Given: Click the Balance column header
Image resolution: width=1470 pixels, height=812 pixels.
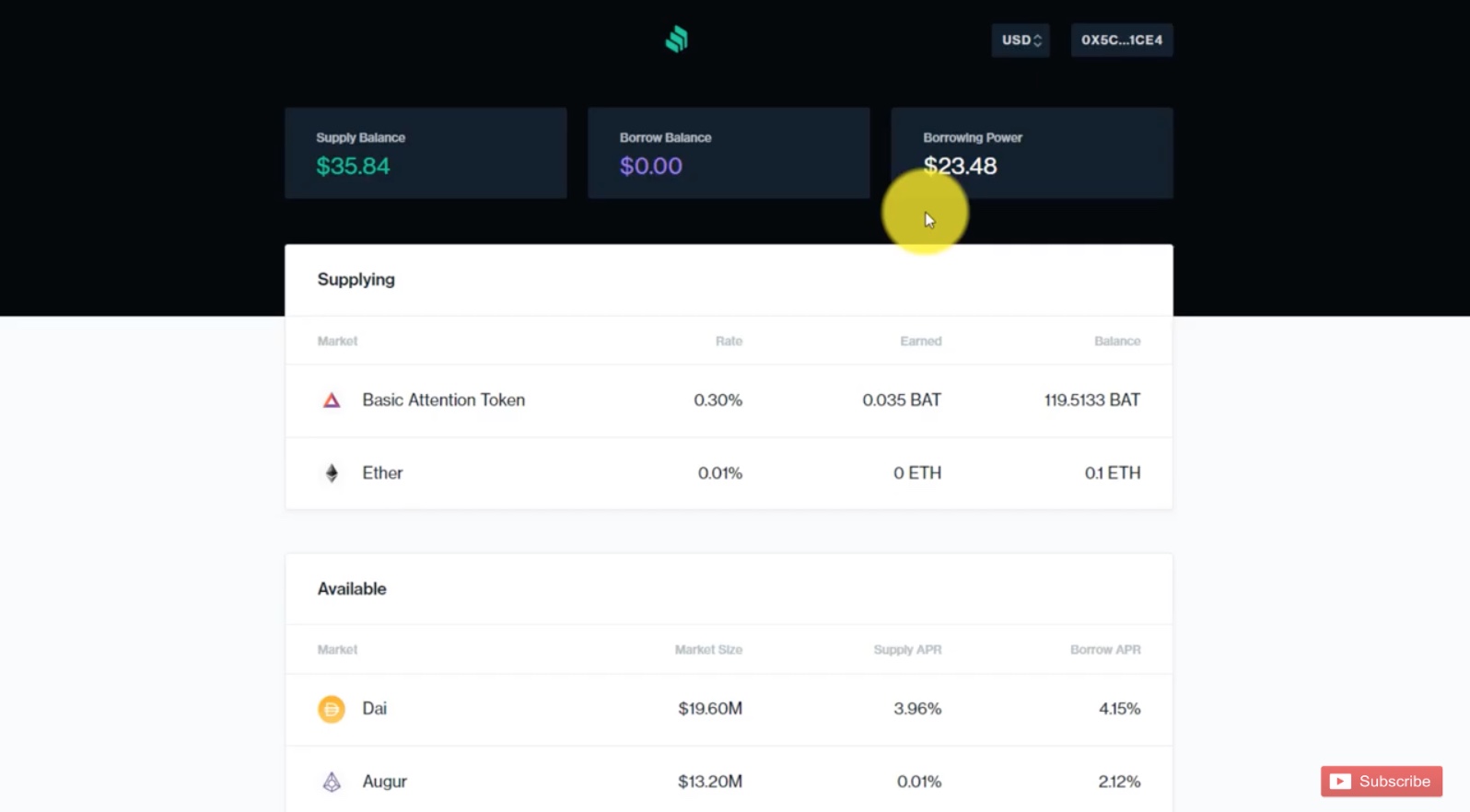Looking at the screenshot, I should click(x=1117, y=342).
